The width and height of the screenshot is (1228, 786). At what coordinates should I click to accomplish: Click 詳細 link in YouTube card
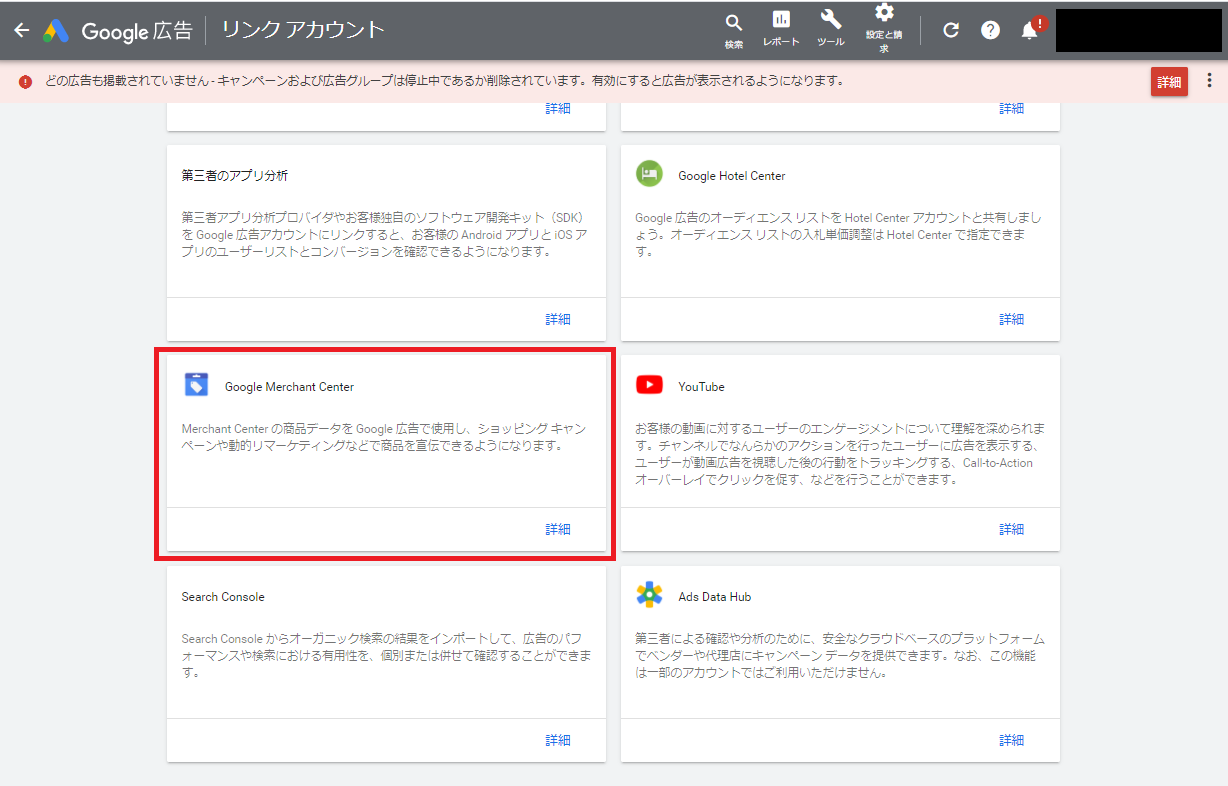(1012, 529)
